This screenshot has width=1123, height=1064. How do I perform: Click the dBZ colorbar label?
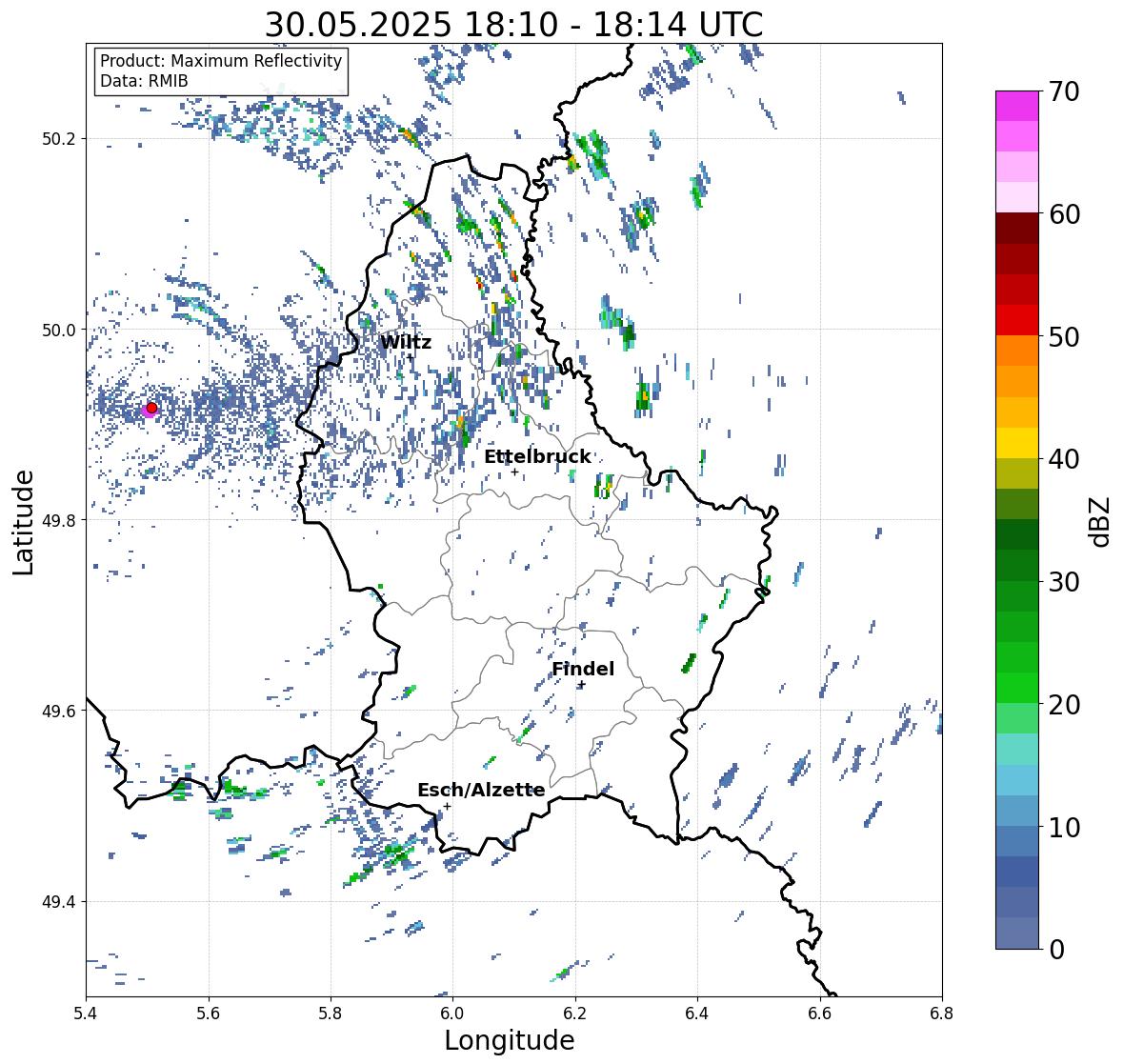click(x=1100, y=522)
